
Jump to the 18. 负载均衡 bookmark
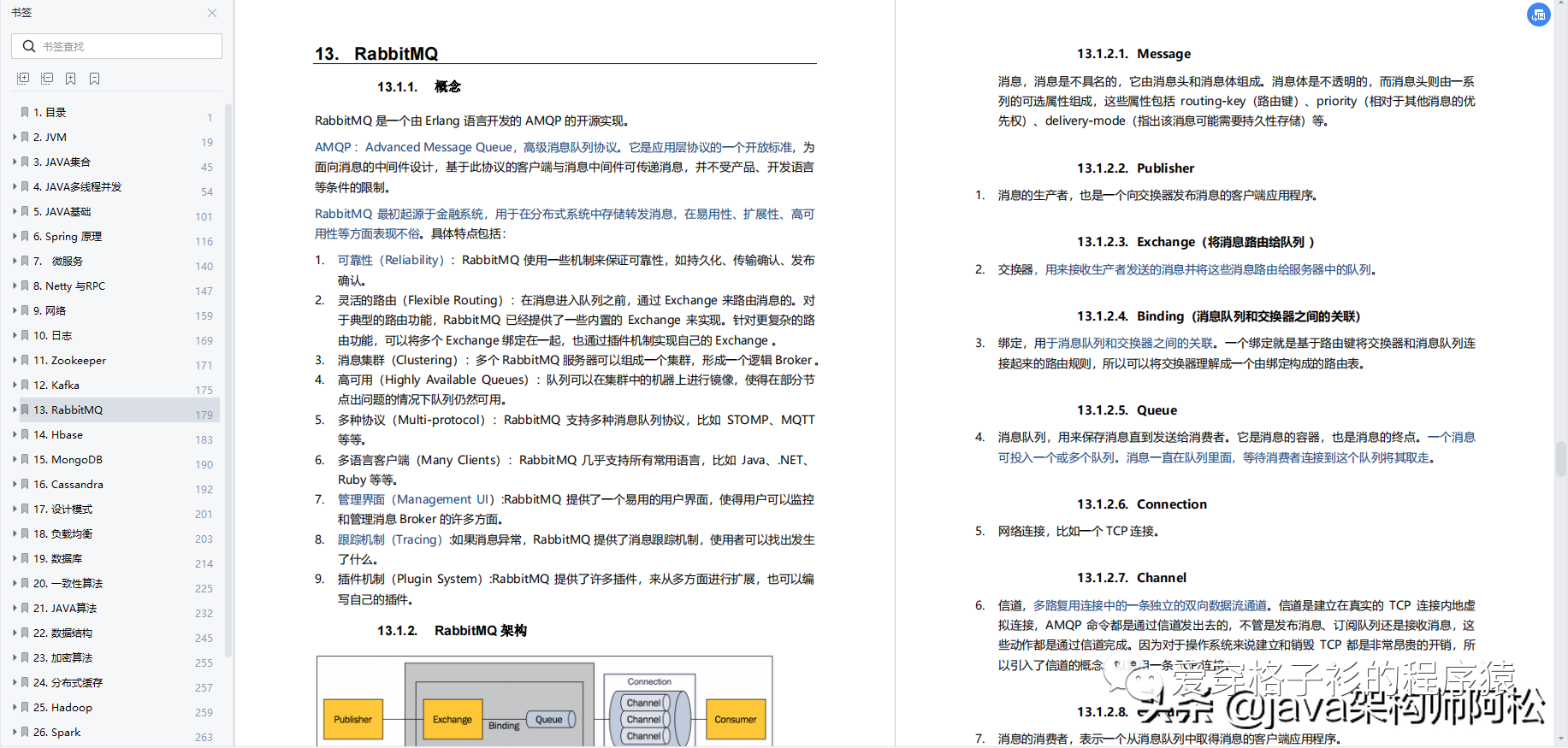tap(63, 533)
